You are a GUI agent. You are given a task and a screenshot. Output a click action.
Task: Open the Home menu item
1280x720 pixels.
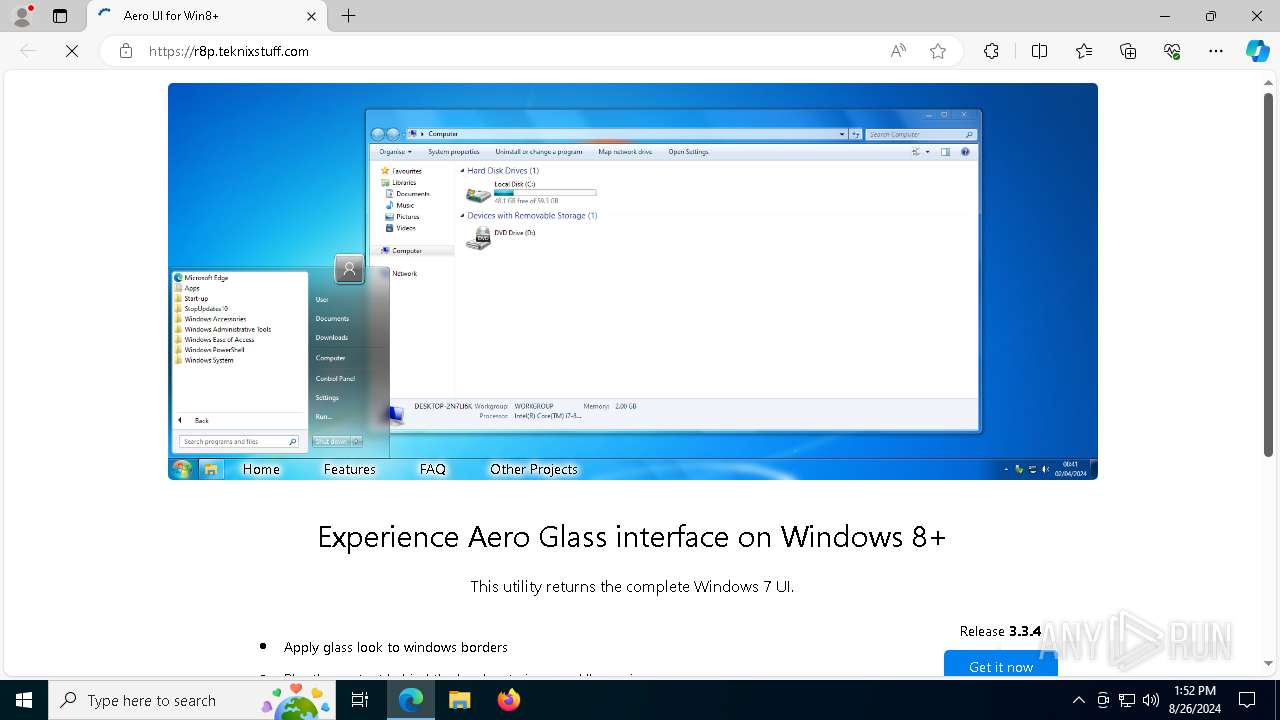pos(261,469)
